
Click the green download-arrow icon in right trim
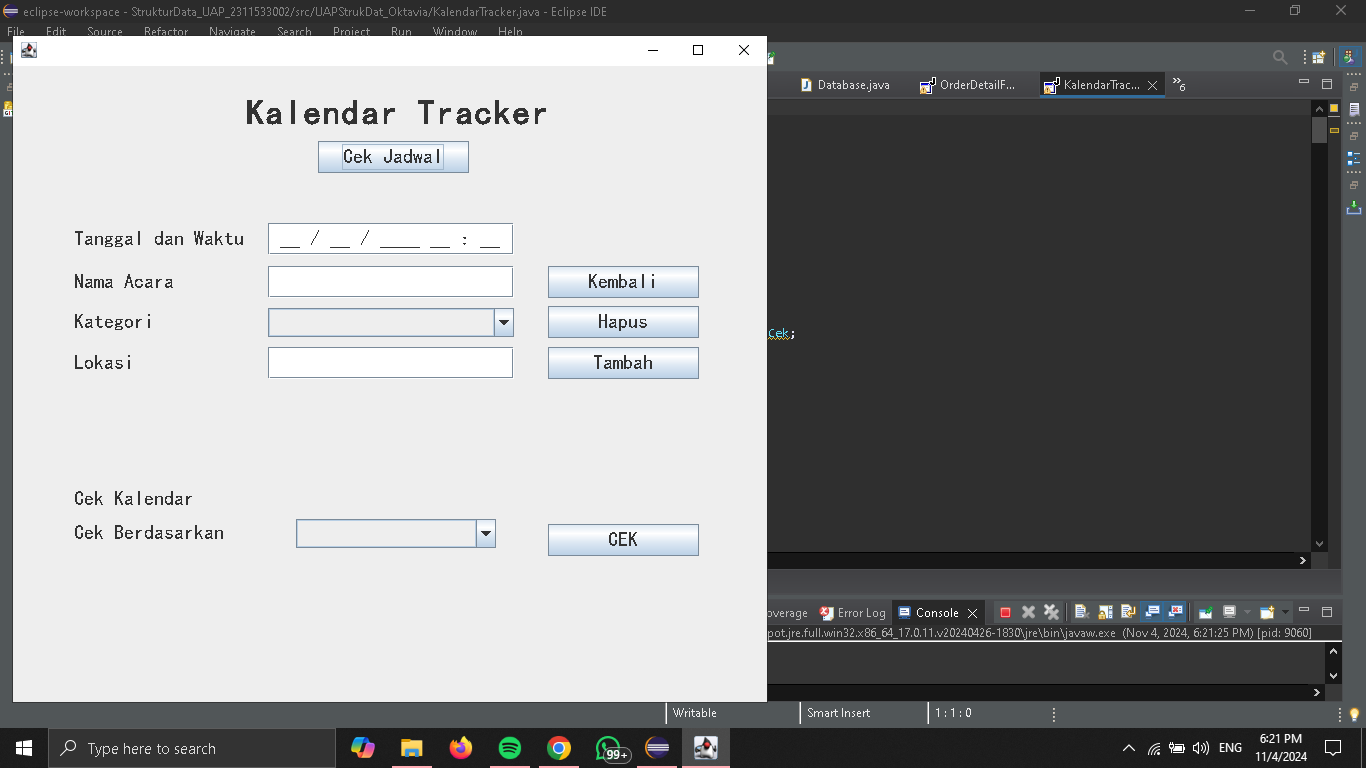click(1354, 208)
